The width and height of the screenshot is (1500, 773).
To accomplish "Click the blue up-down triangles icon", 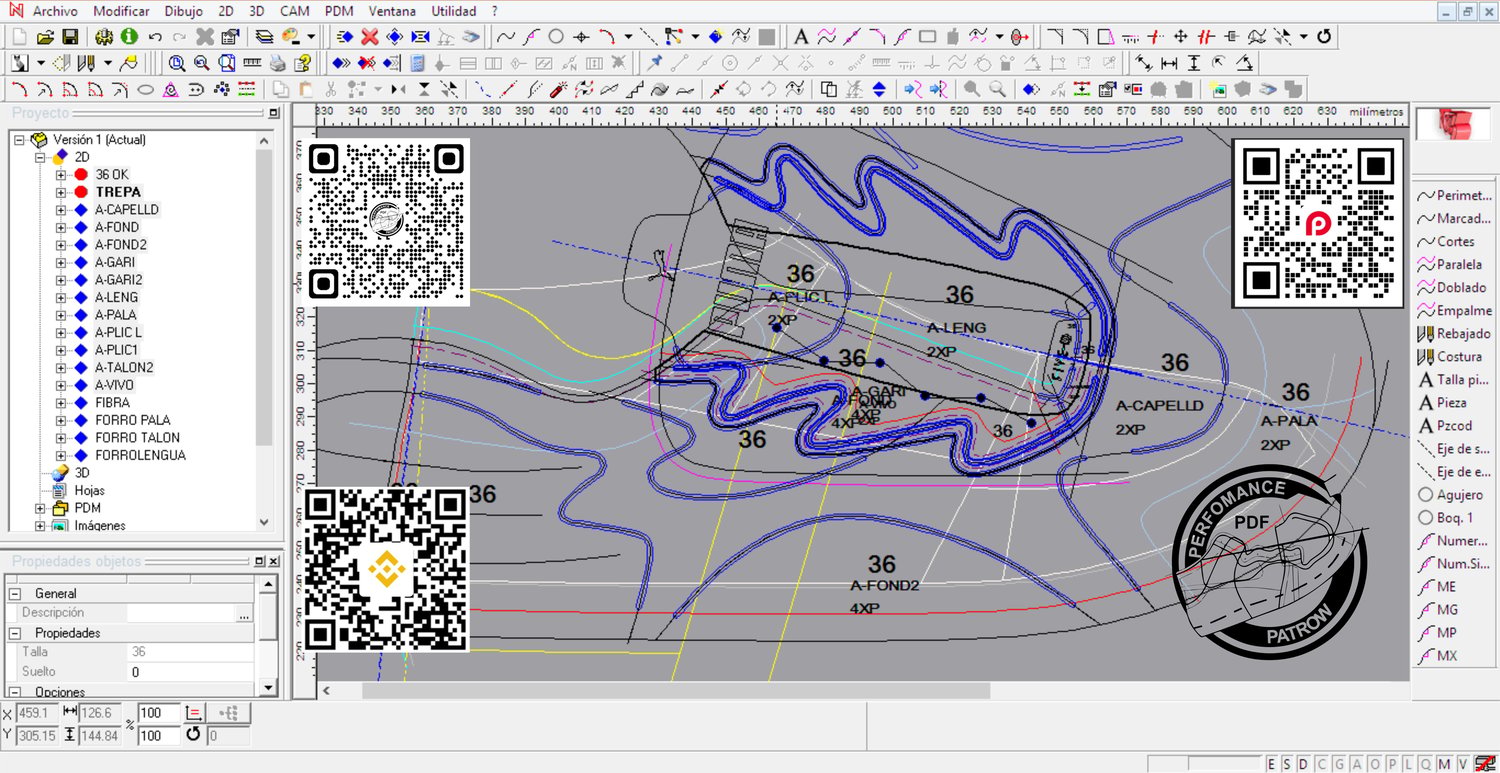I will click(879, 89).
